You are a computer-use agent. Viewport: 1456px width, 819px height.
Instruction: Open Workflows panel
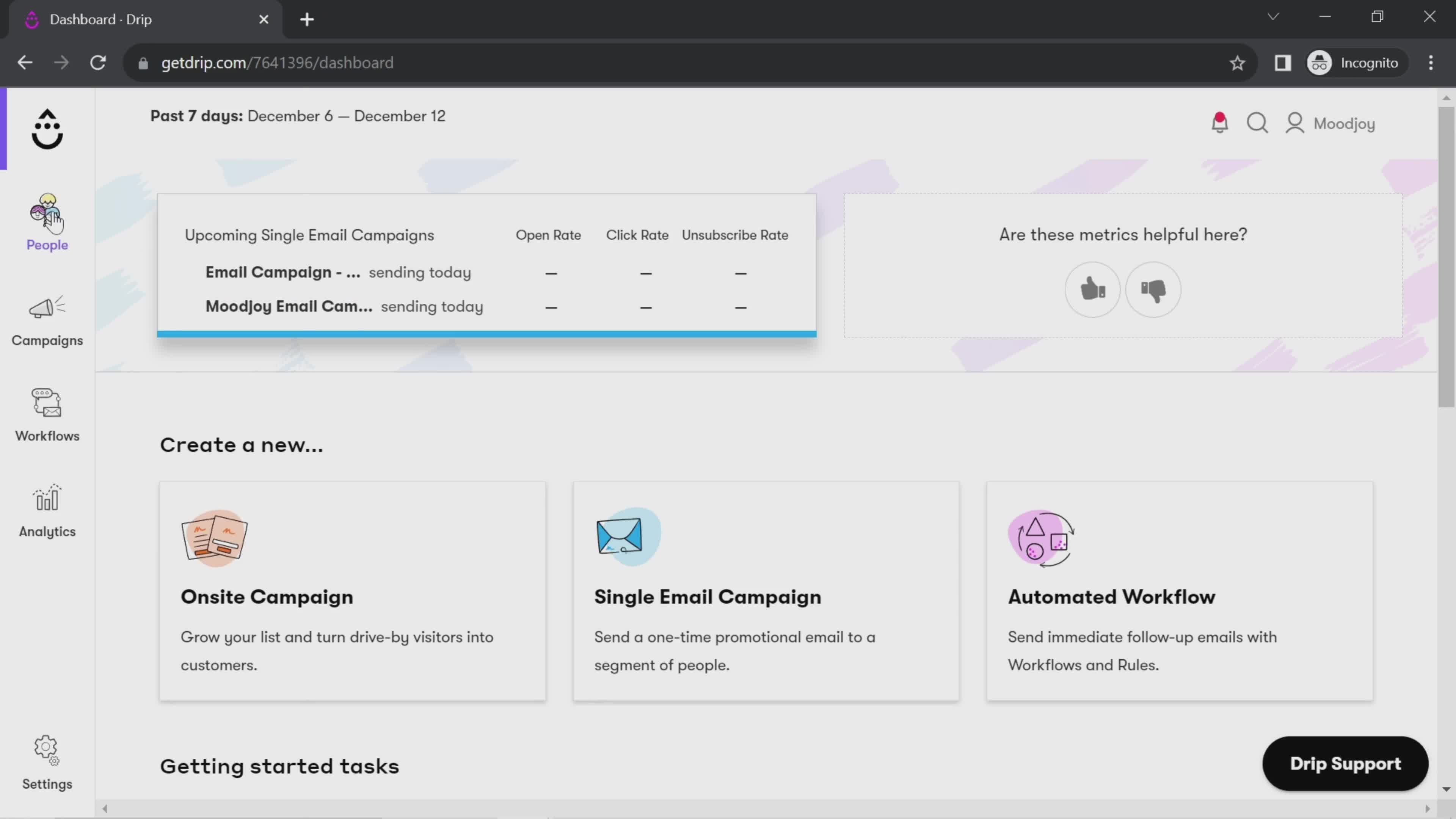[47, 413]
